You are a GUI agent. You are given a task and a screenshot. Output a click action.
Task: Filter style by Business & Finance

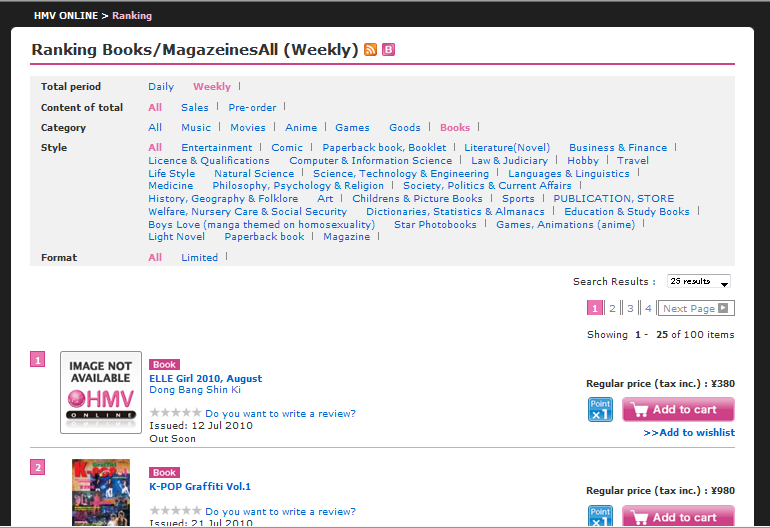[618, 148]
